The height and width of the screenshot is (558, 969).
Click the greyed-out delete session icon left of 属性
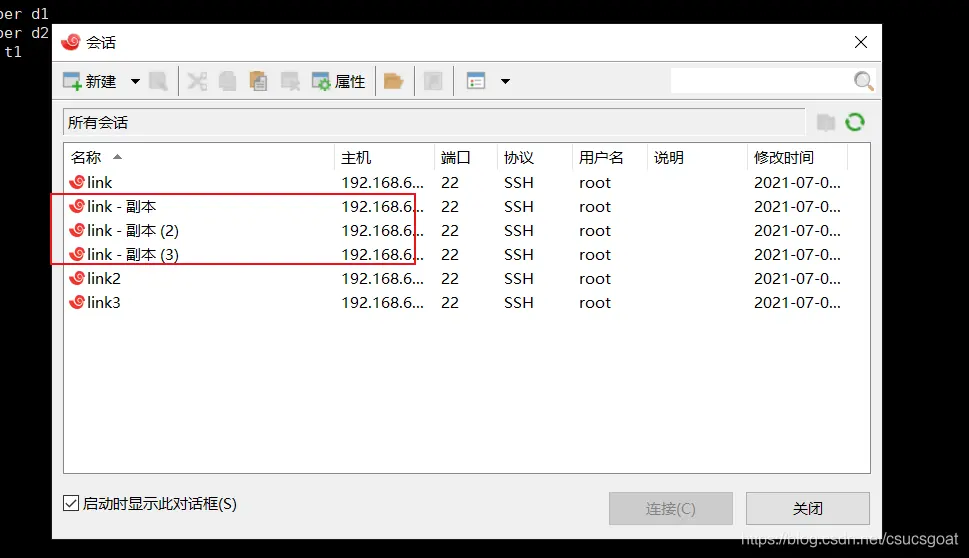[290, 82]
